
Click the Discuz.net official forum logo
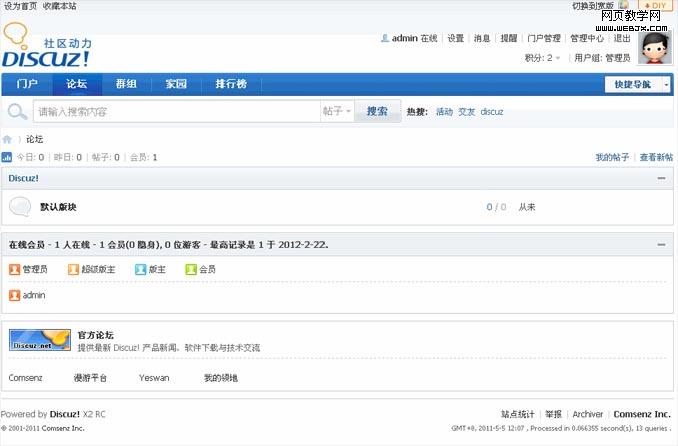click(40, 340)
